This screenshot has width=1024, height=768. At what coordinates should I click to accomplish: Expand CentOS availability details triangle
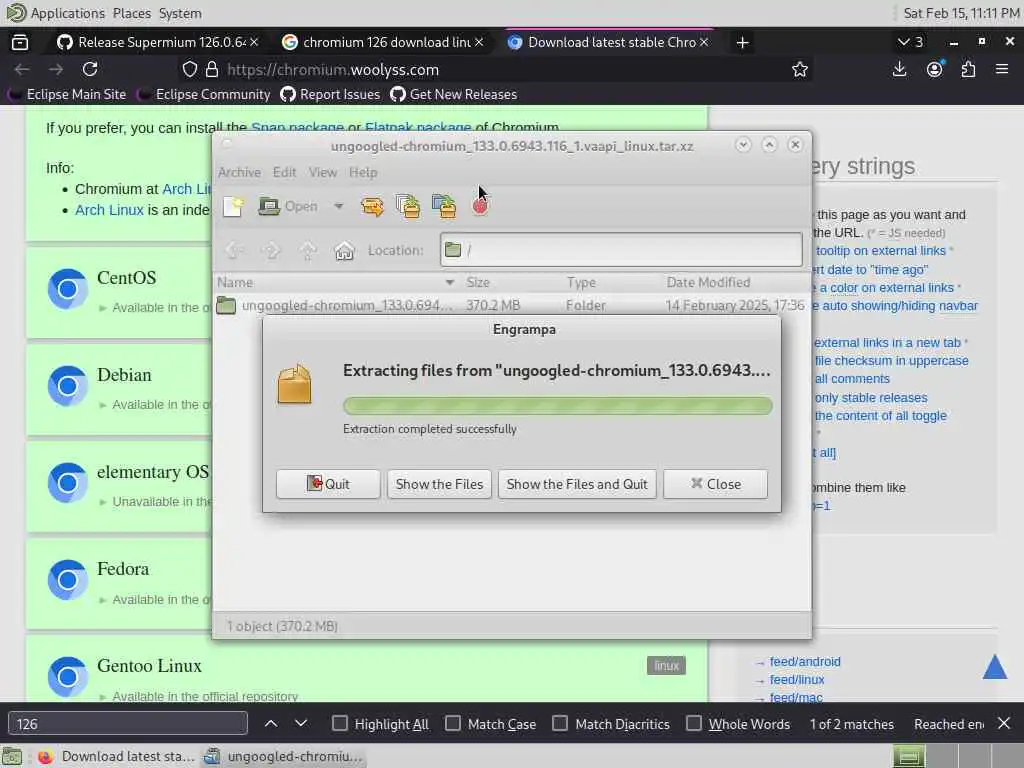coord(103,308)
